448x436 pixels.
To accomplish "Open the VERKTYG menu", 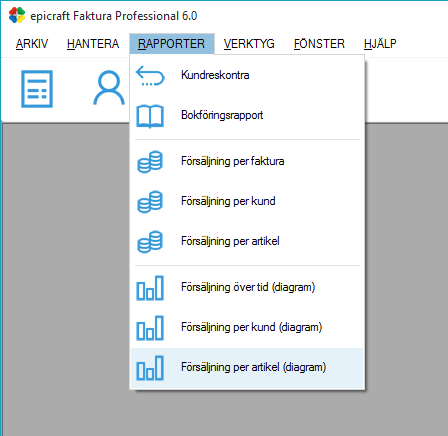I will point(249,44).
